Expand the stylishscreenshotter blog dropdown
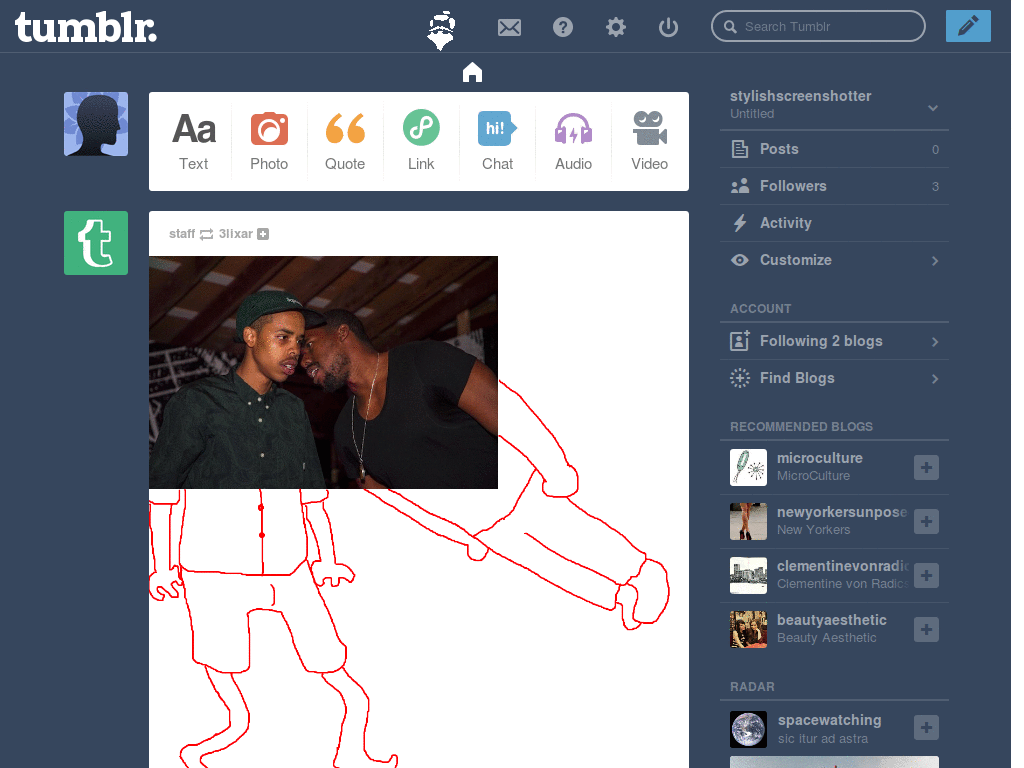Image resolution: width=1024 pixels, height=768 pixels. pos(933,106)
